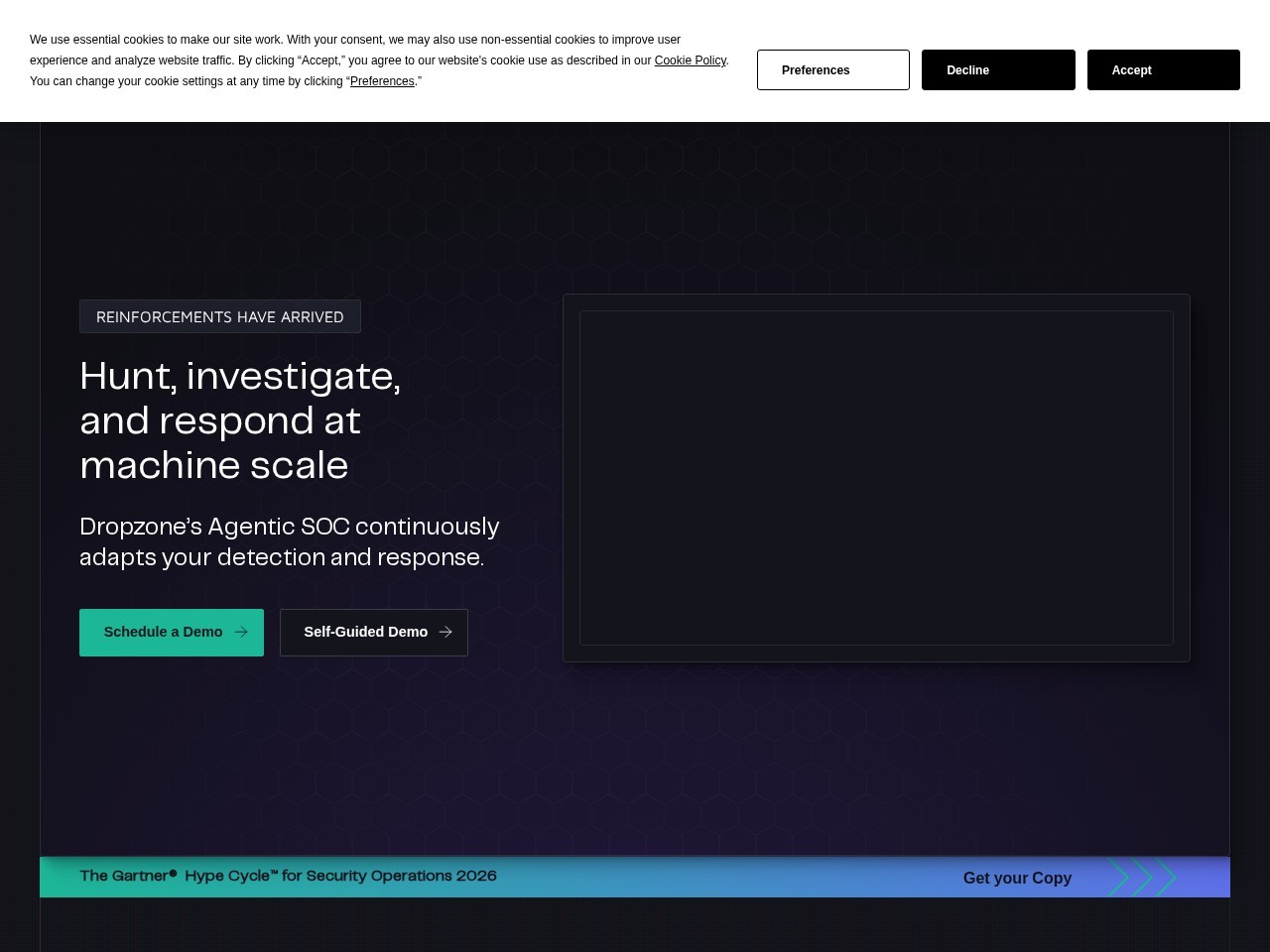1270x952 pixels.
Task: Click the hero video preview panel
Action: coord(876,478)
